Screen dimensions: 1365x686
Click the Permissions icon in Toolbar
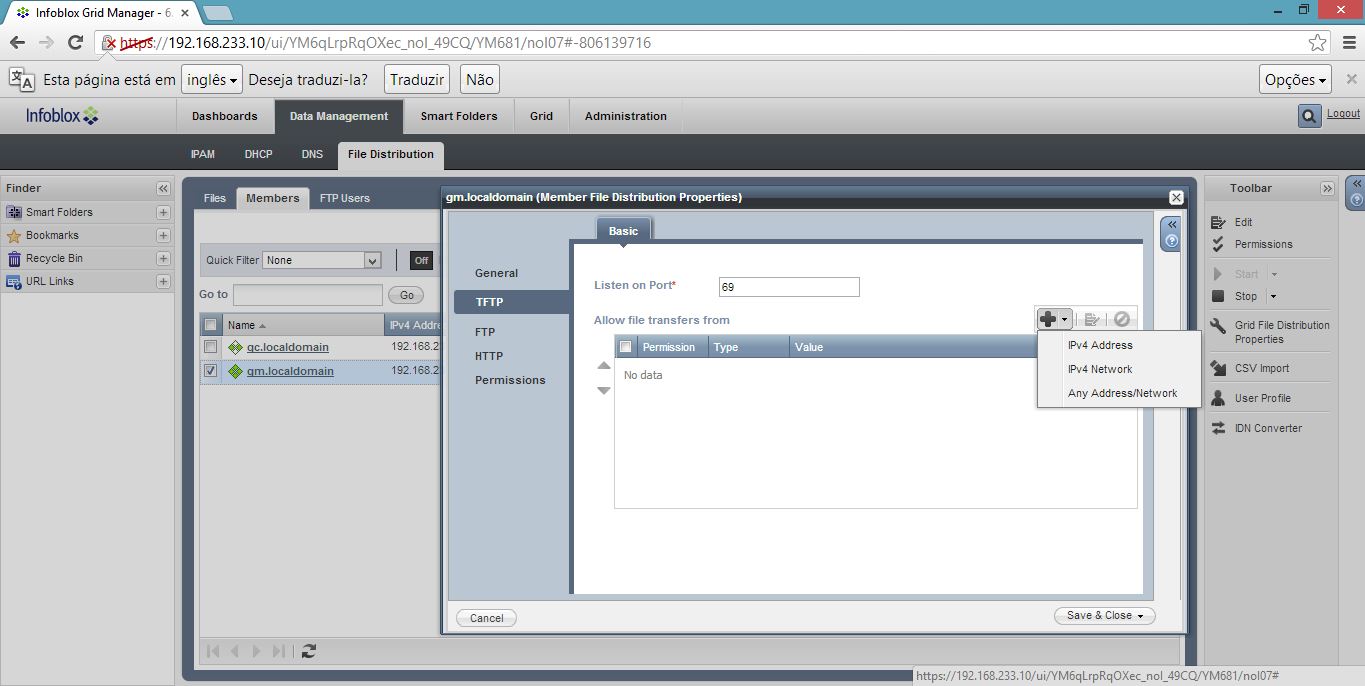[1218, 244]
